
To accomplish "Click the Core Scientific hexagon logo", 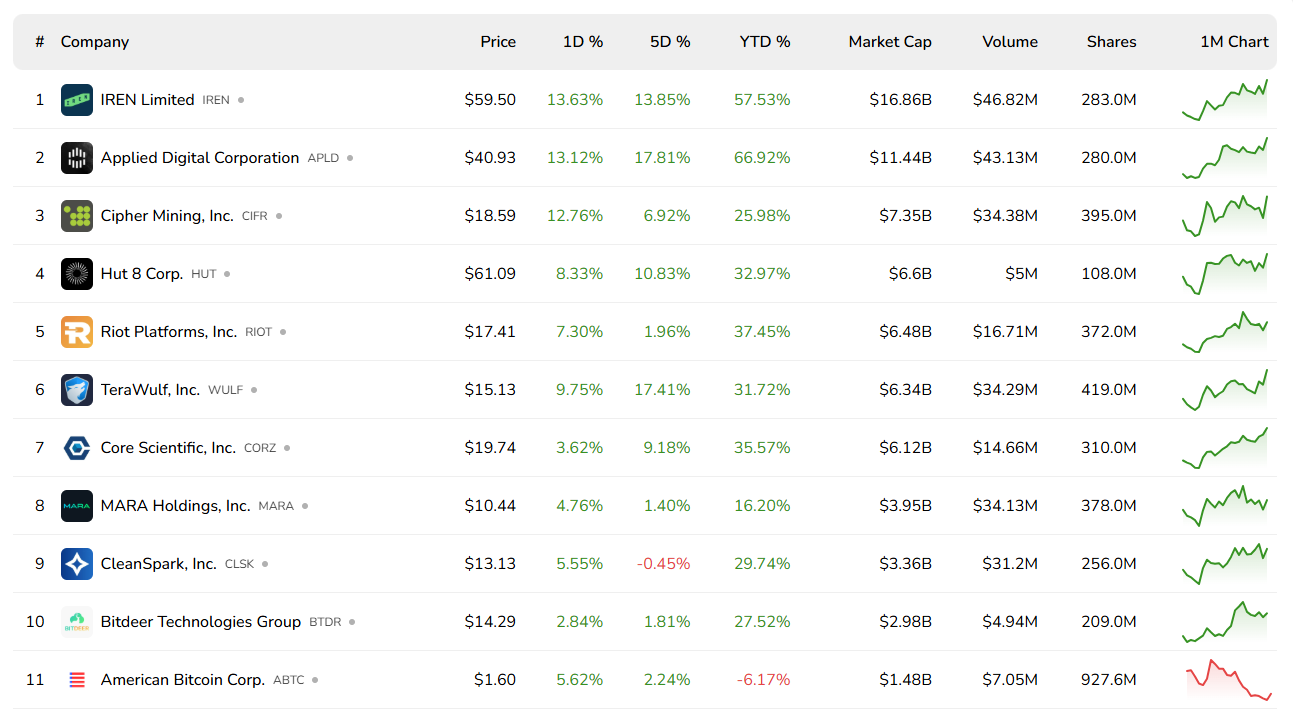I will (x=77, y=448).
